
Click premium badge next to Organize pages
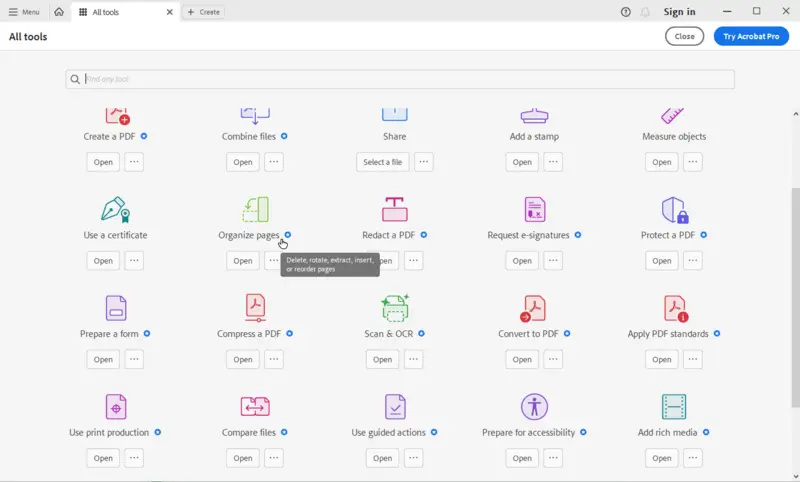(288, 235)
